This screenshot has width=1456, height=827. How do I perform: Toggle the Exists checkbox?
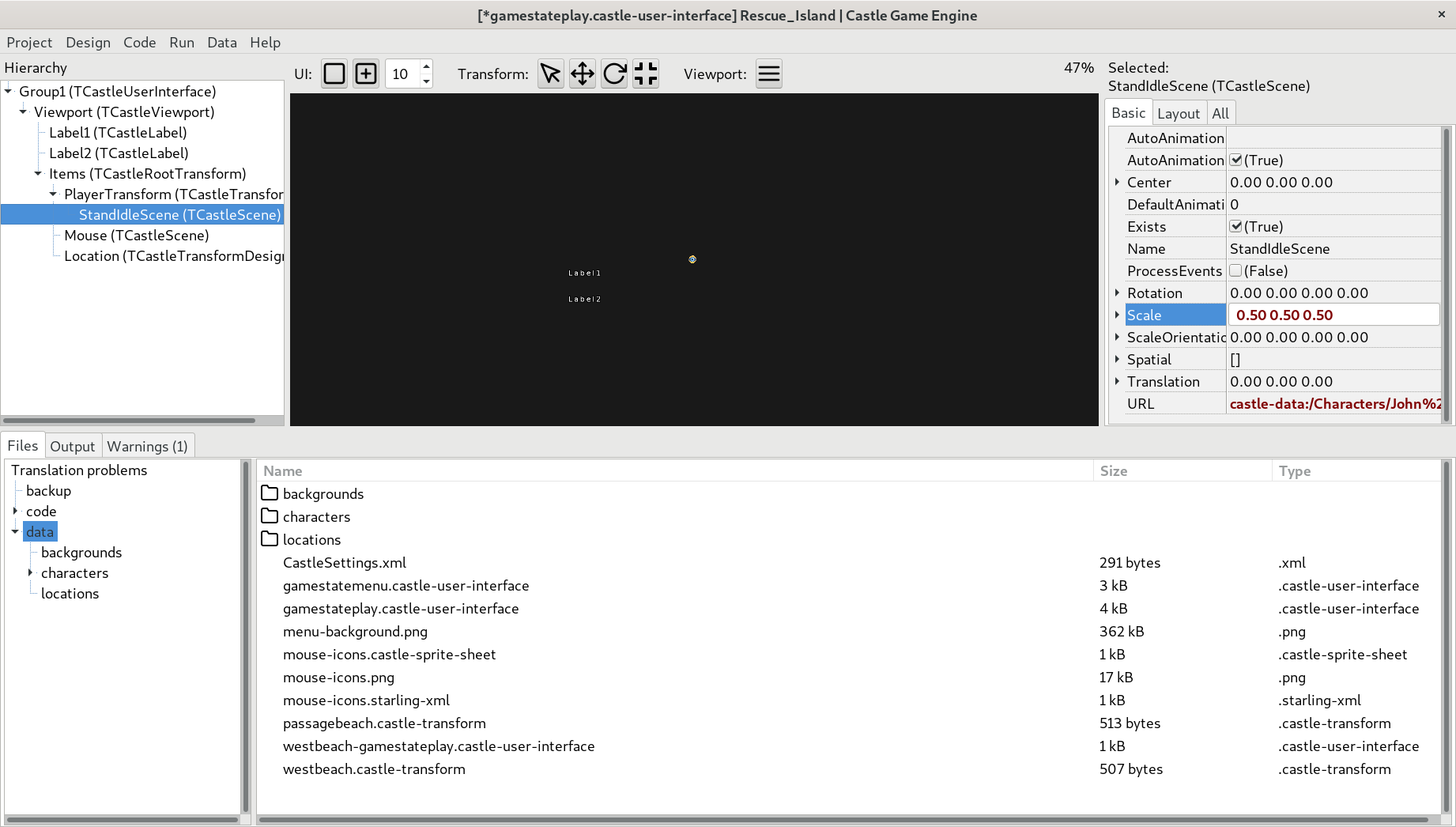click(1236, 226)
